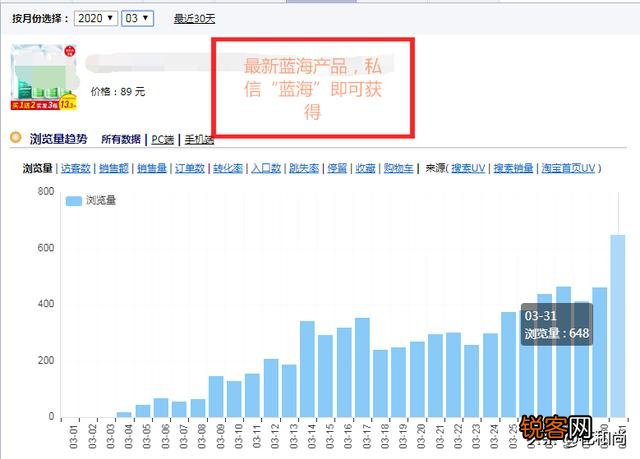Click the 03-24 bar in chart

pyautogui.click(x=490, y=375)
